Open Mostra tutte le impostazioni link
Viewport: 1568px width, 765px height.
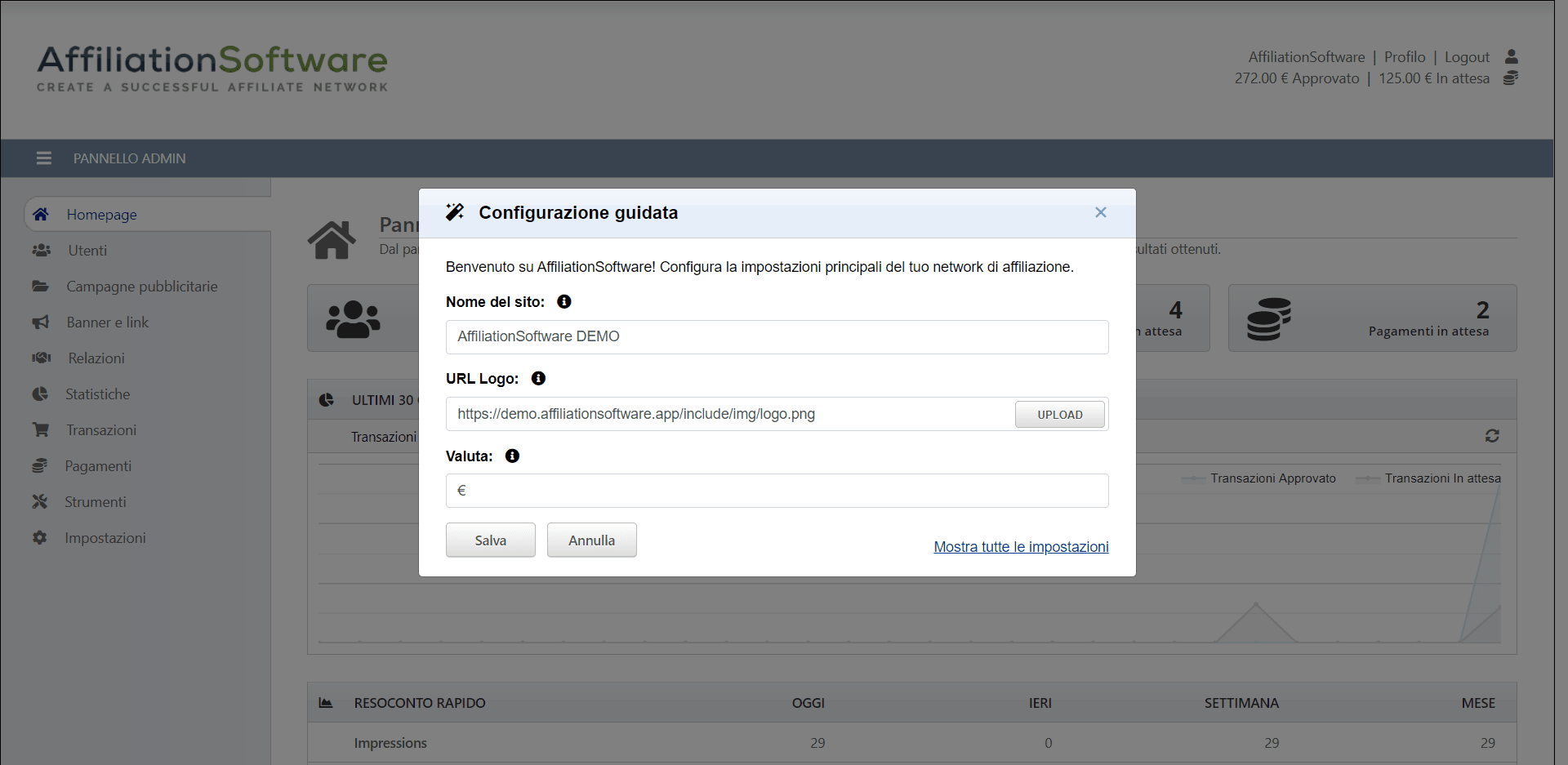(x=1021, y=547)
